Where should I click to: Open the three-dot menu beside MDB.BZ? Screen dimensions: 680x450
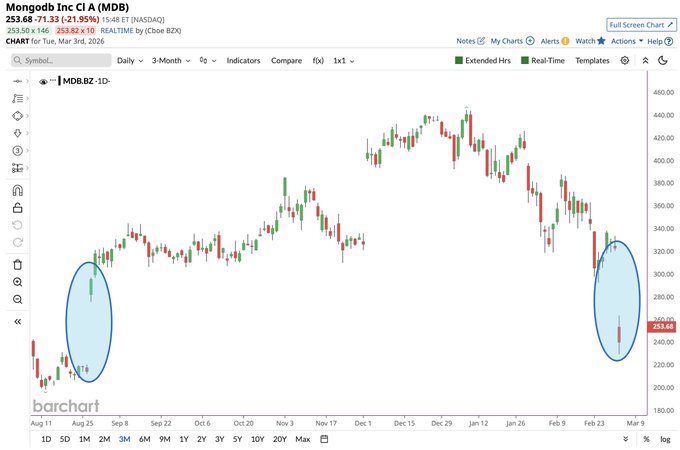[53, 80]
